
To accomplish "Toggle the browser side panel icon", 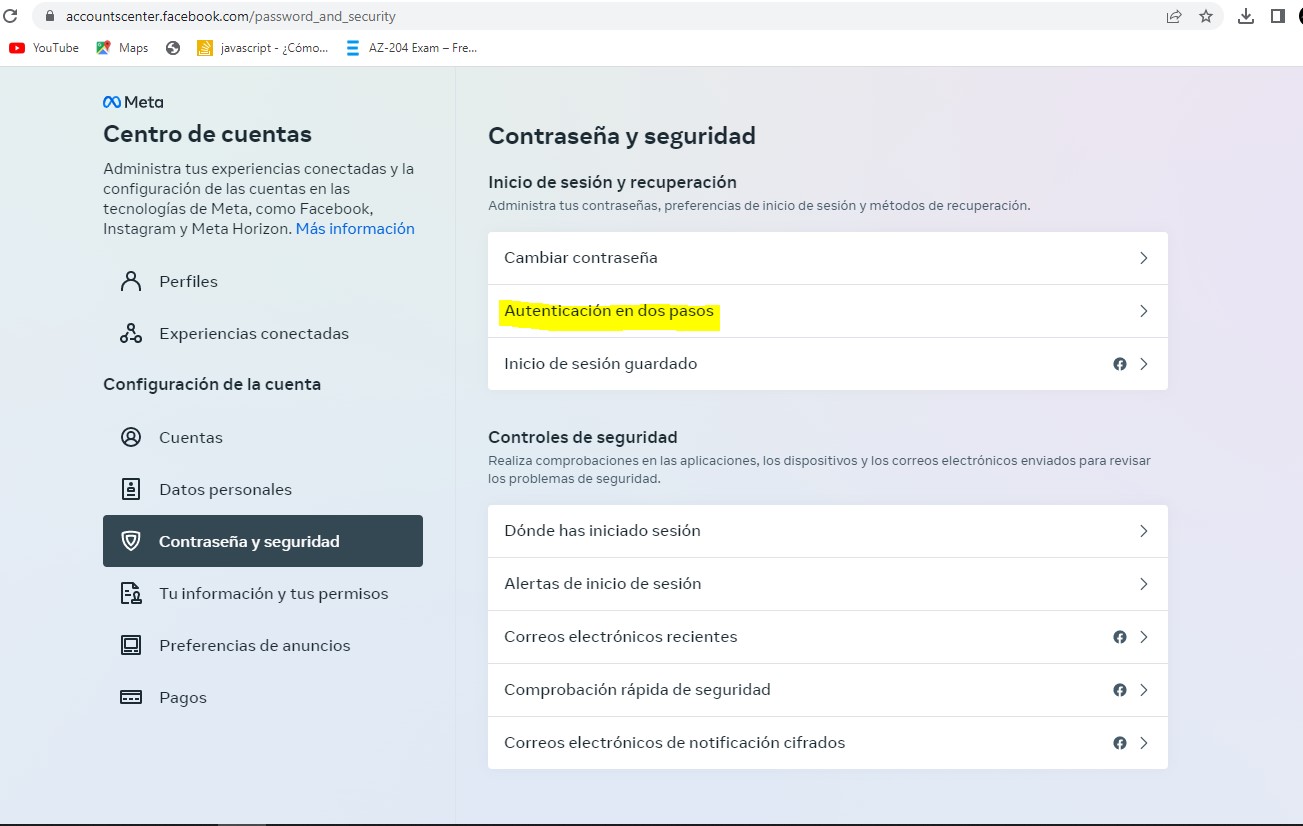I will [1278, 16].
